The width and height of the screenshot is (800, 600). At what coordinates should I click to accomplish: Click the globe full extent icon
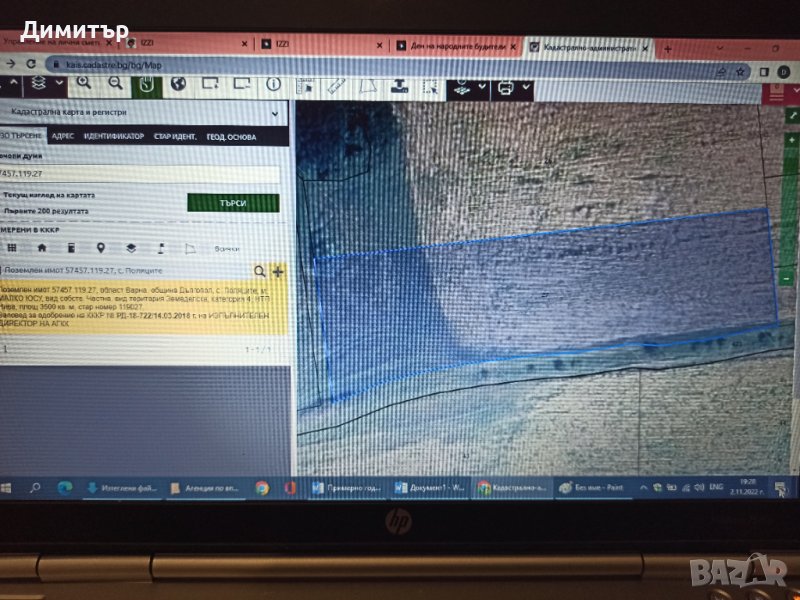point(179,85)
